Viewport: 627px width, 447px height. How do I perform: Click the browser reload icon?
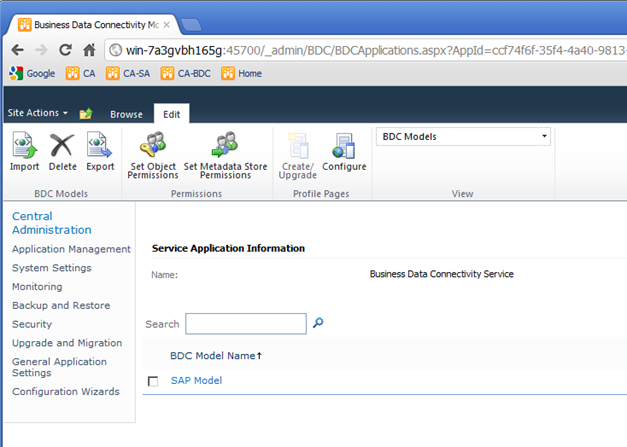[66, 49]
